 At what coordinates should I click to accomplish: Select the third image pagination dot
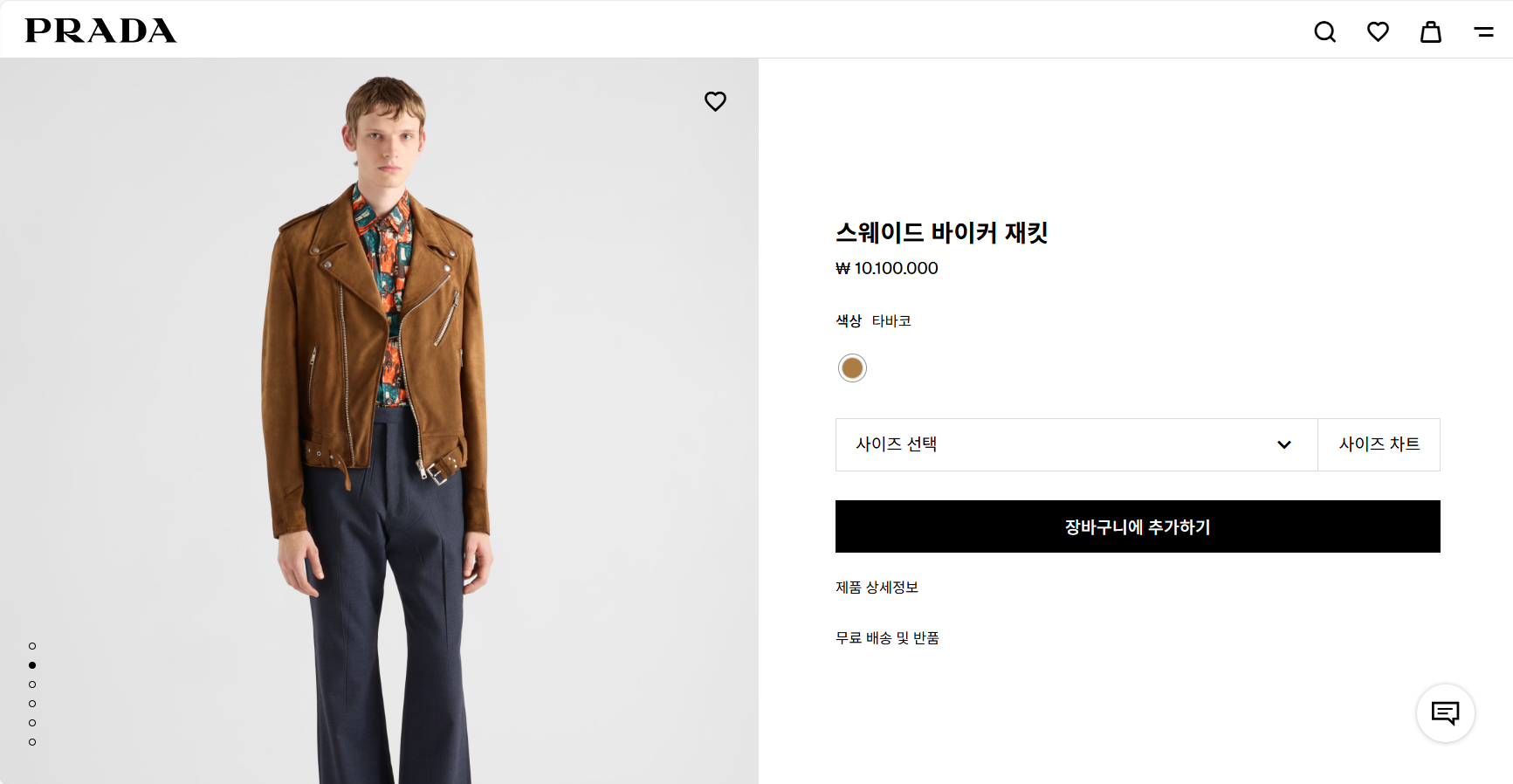point(32,684)
